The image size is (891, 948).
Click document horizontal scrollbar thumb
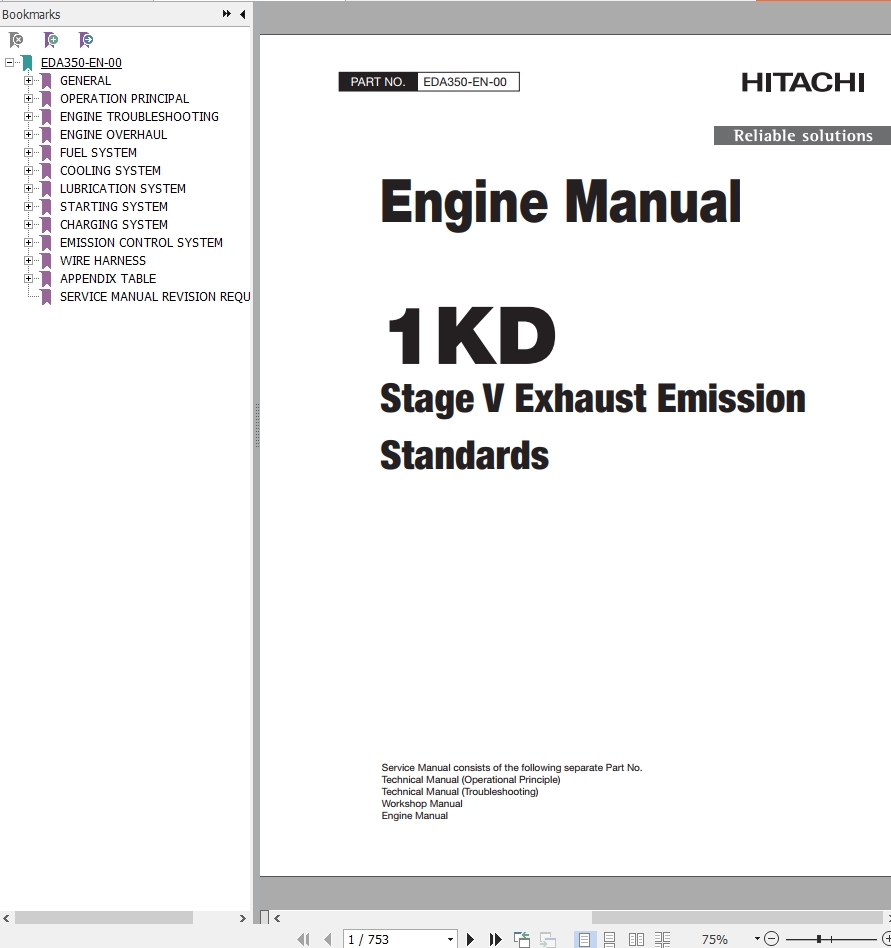[x=737, y=918]
